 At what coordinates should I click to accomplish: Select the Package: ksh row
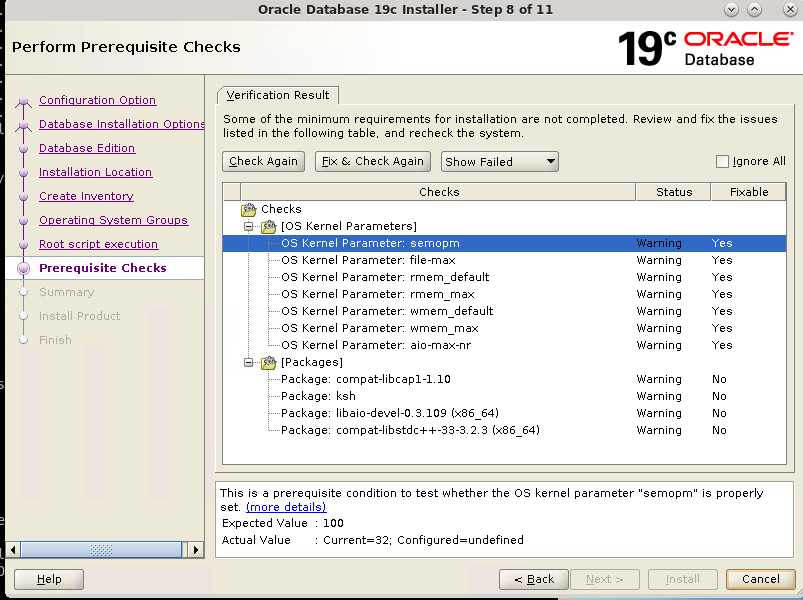pos(504,396)
